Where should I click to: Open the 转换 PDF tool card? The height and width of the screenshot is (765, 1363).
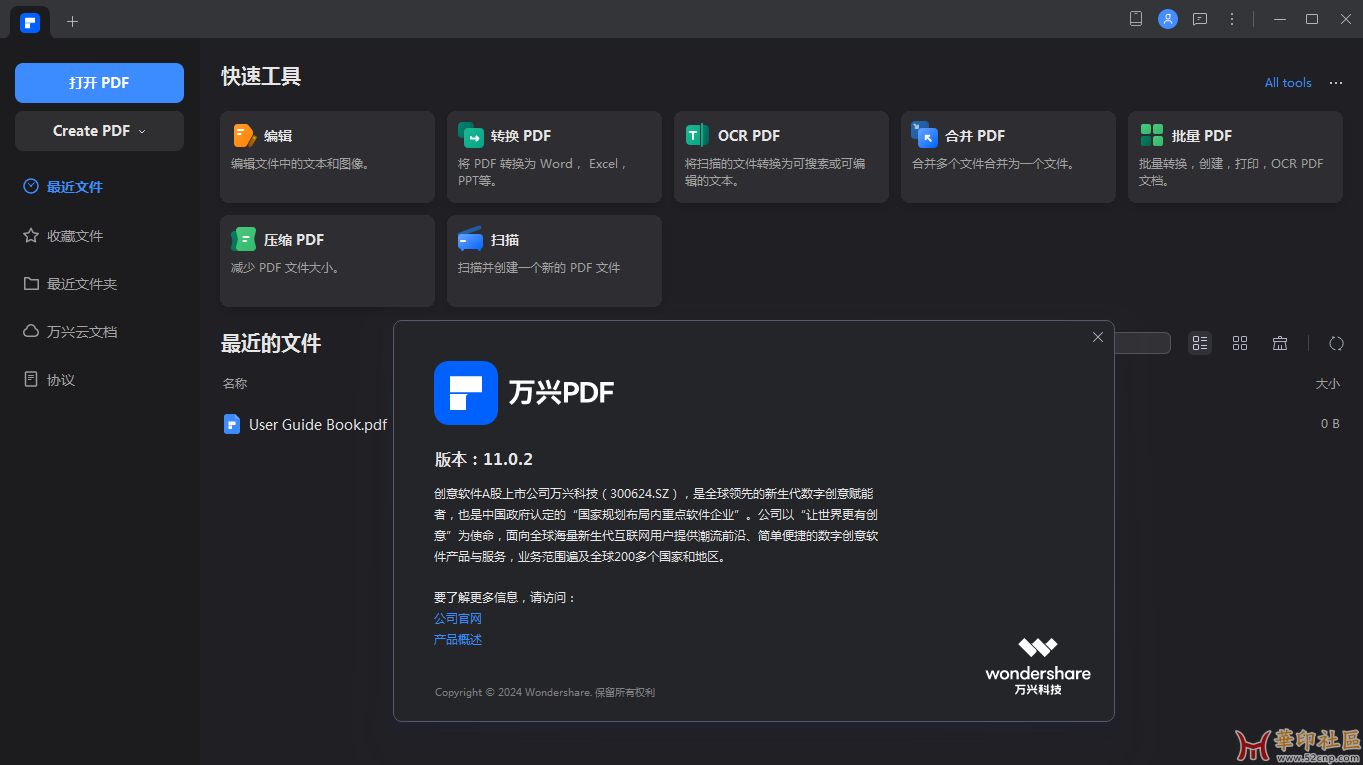click(554, 157)
